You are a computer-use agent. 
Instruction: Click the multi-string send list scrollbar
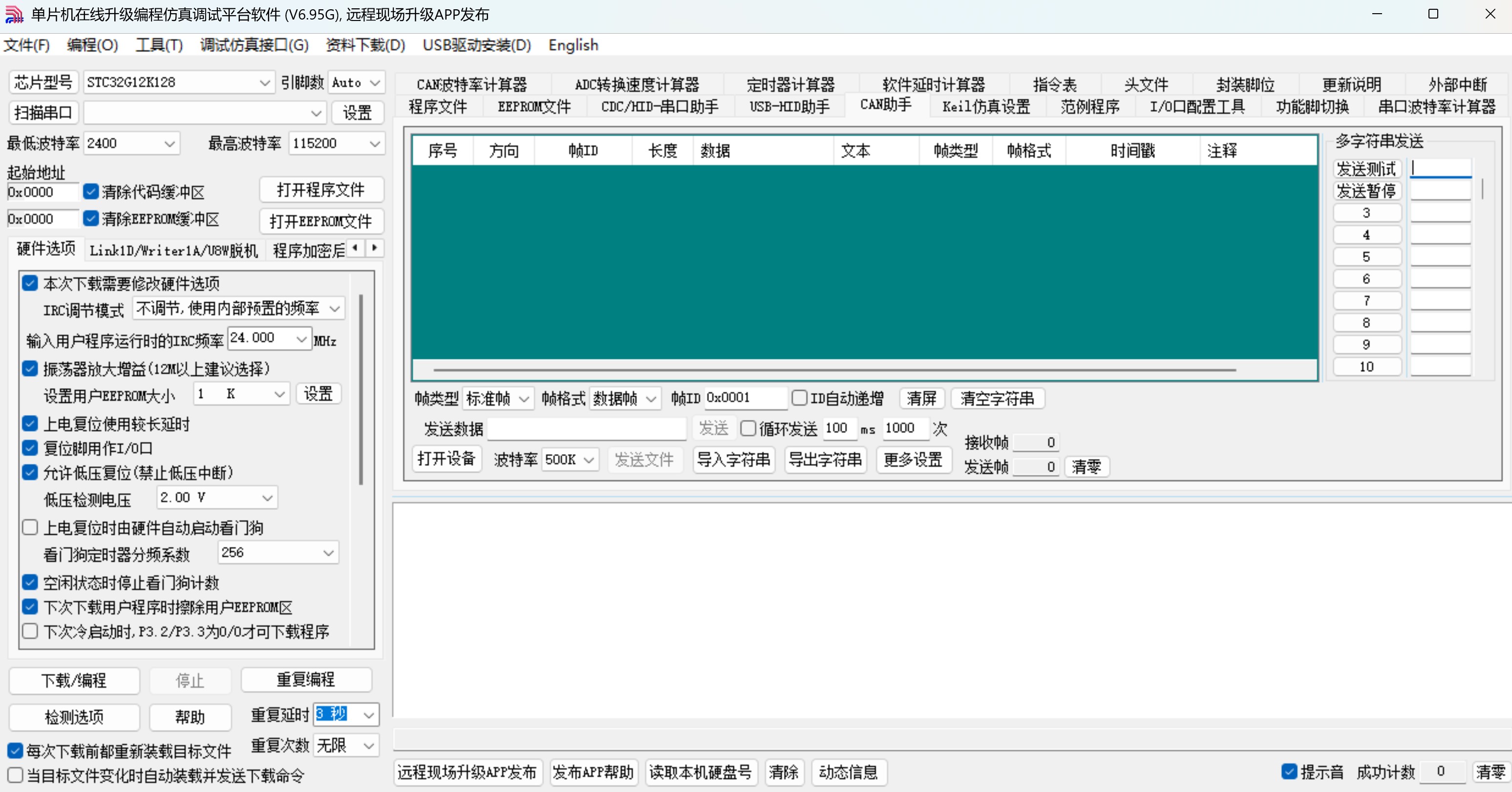pos(1483,189)
